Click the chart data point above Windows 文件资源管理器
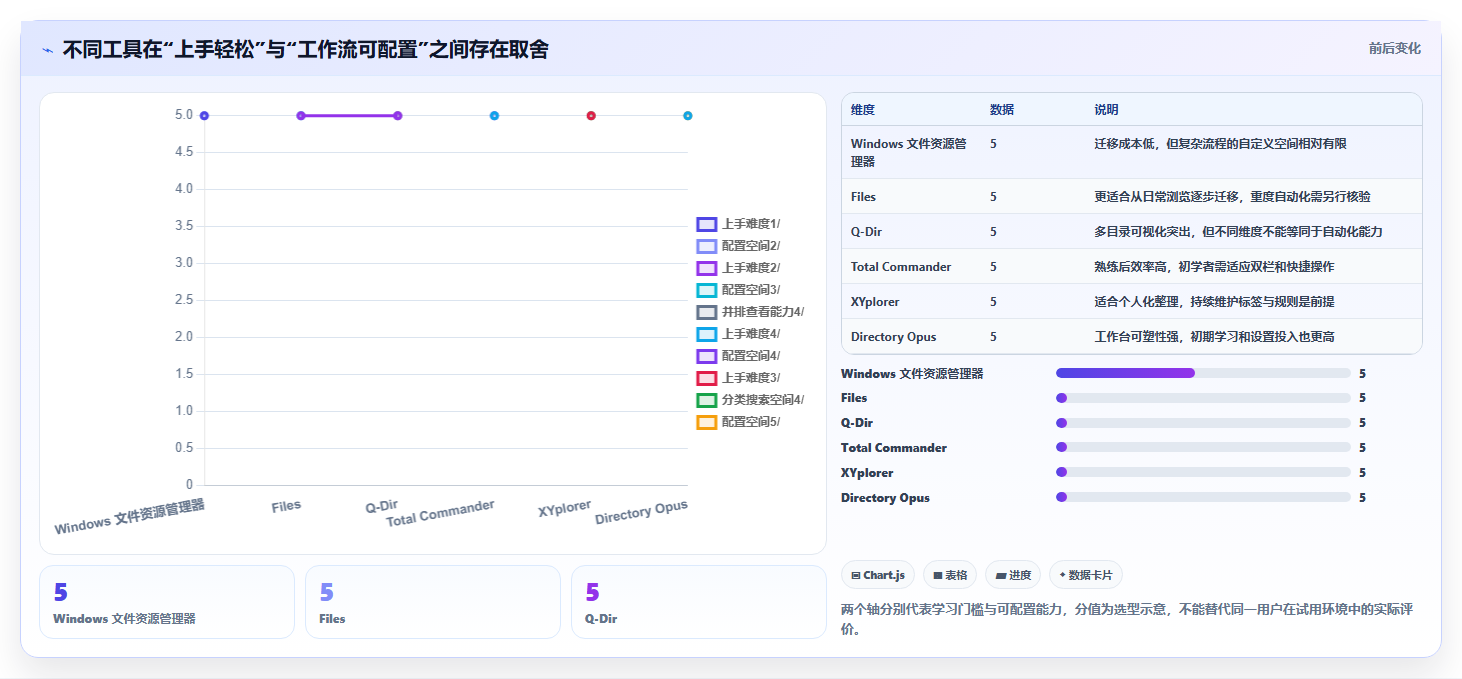Image resolution: width=1462 pixels, height=679 pixels. (x=204, y=116)
